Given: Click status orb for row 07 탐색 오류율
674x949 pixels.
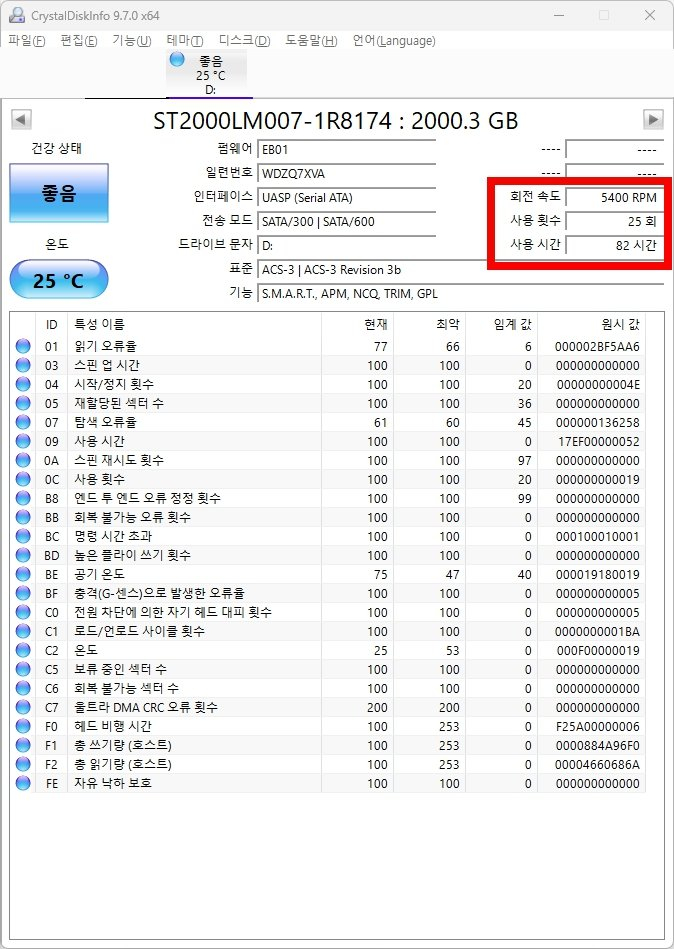Looking at the screenshot, I should click(x=23, y=422).
